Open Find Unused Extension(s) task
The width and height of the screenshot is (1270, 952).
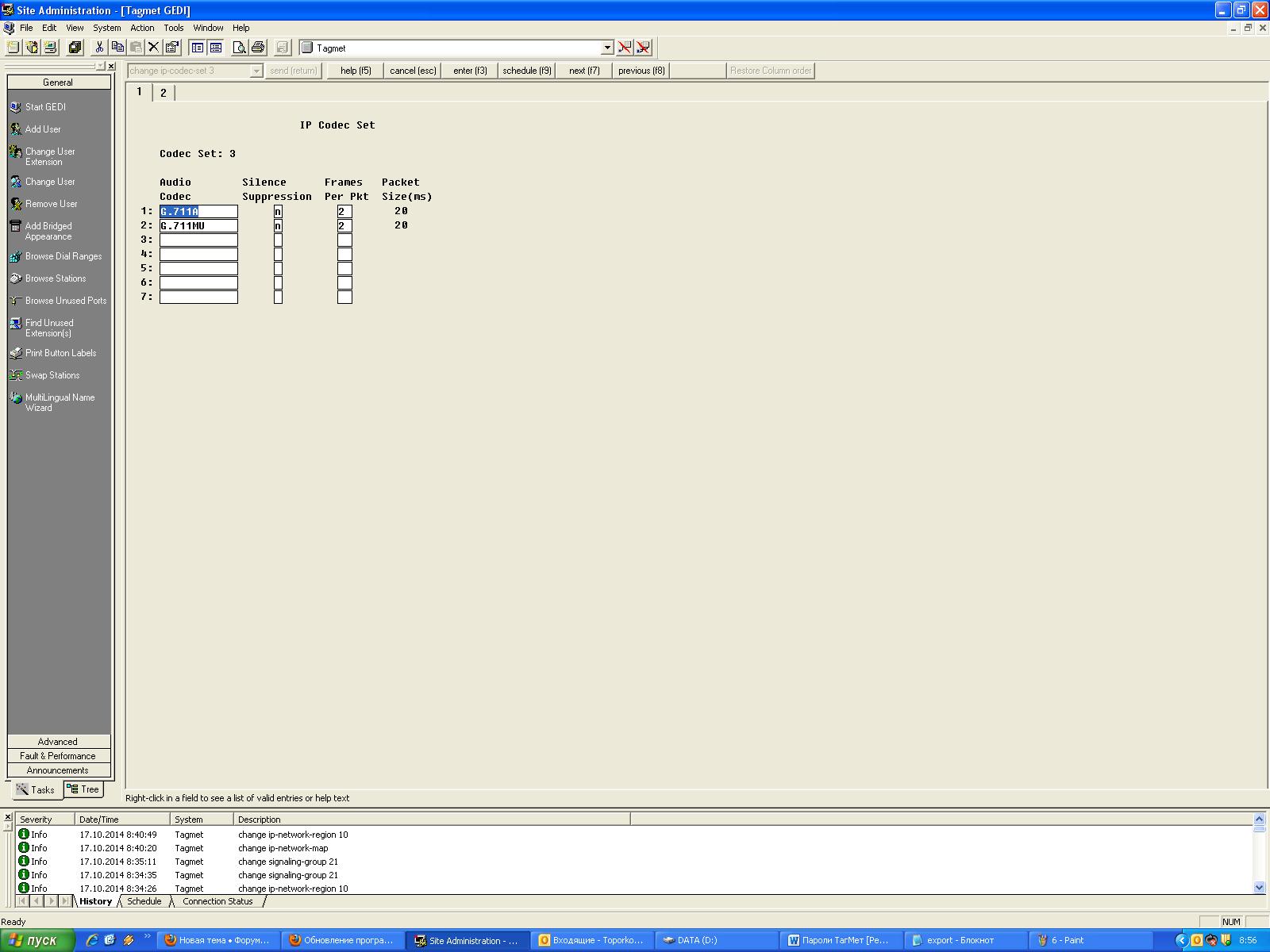tap(48, 328)
